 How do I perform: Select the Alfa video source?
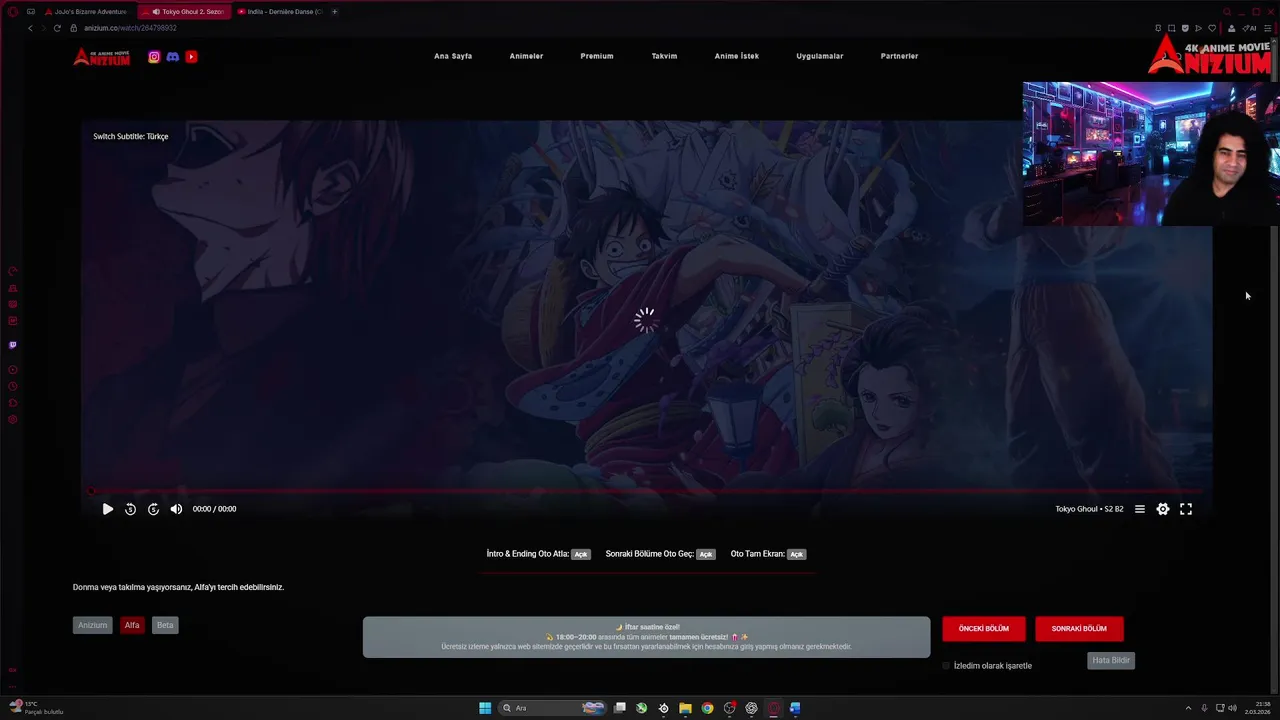132,625
